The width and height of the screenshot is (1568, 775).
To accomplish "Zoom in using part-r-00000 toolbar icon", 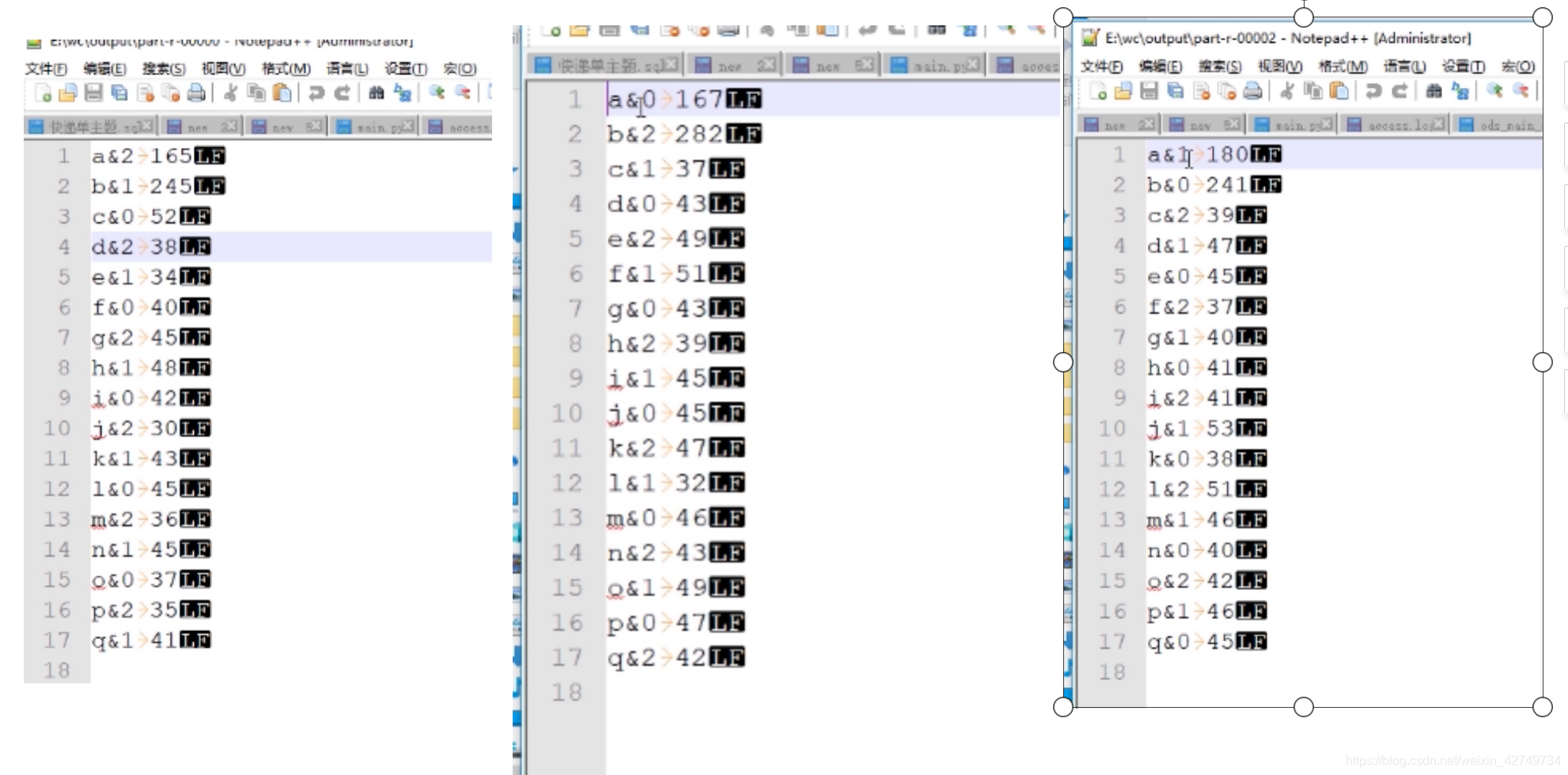I will coord(437,93).
